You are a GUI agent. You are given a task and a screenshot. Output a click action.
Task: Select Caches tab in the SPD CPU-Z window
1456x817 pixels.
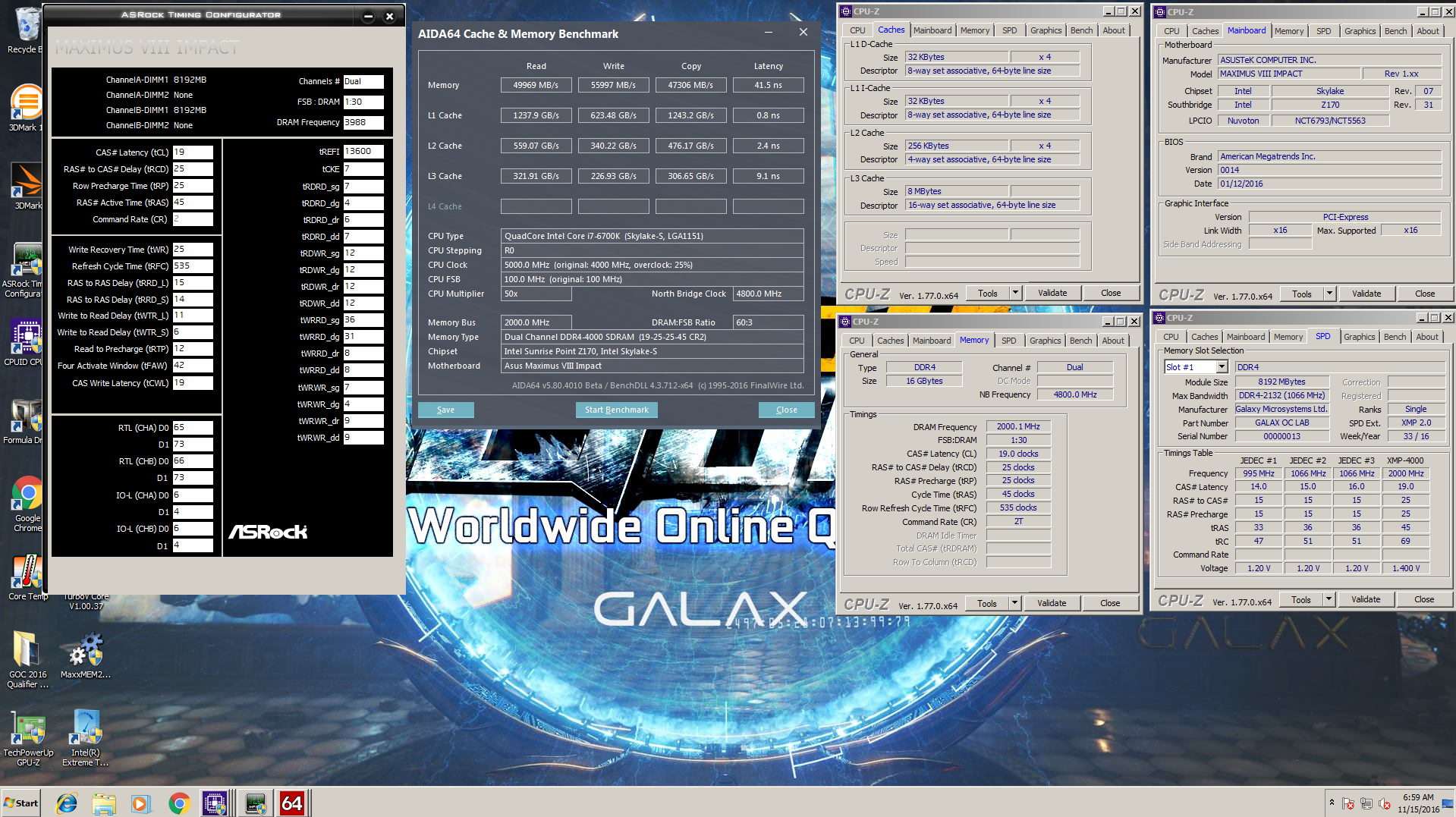click(x=1204, y=337)
